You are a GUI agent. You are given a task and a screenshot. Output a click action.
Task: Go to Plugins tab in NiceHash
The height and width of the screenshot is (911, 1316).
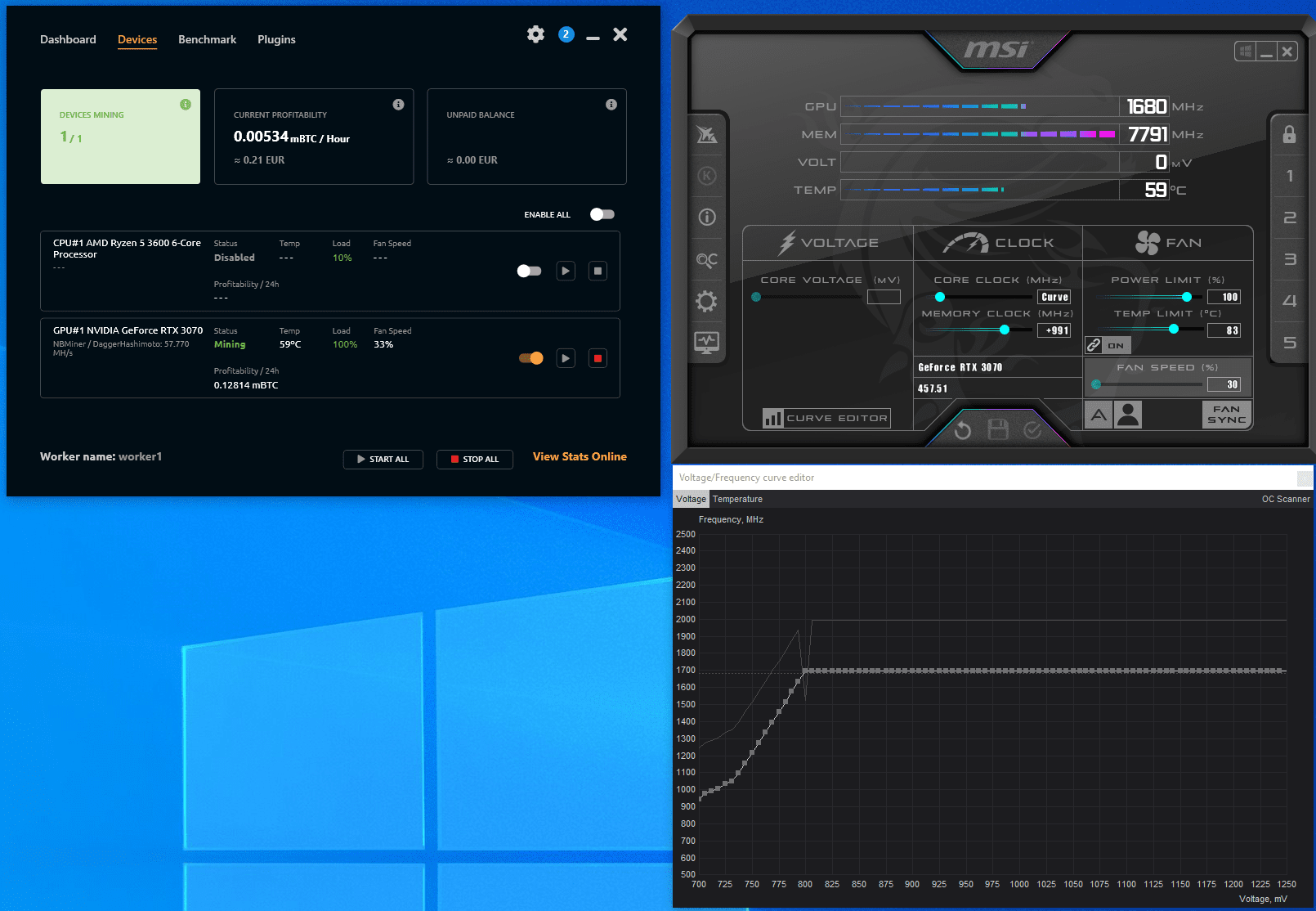coord(276,39)
